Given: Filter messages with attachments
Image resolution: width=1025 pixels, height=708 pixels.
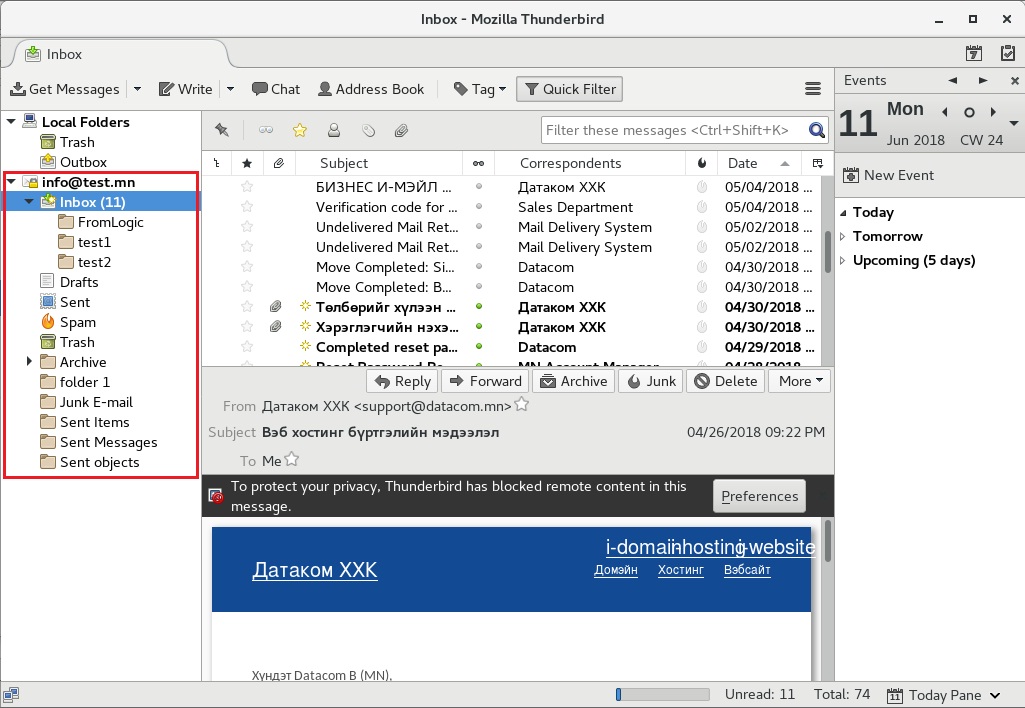Looking at the screenshot, I should point(401,130).
